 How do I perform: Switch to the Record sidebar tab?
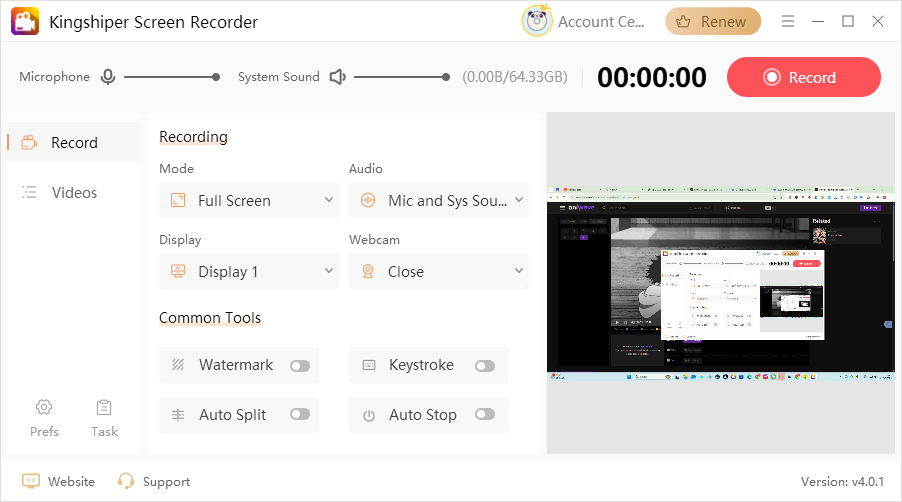pos(74,142)
